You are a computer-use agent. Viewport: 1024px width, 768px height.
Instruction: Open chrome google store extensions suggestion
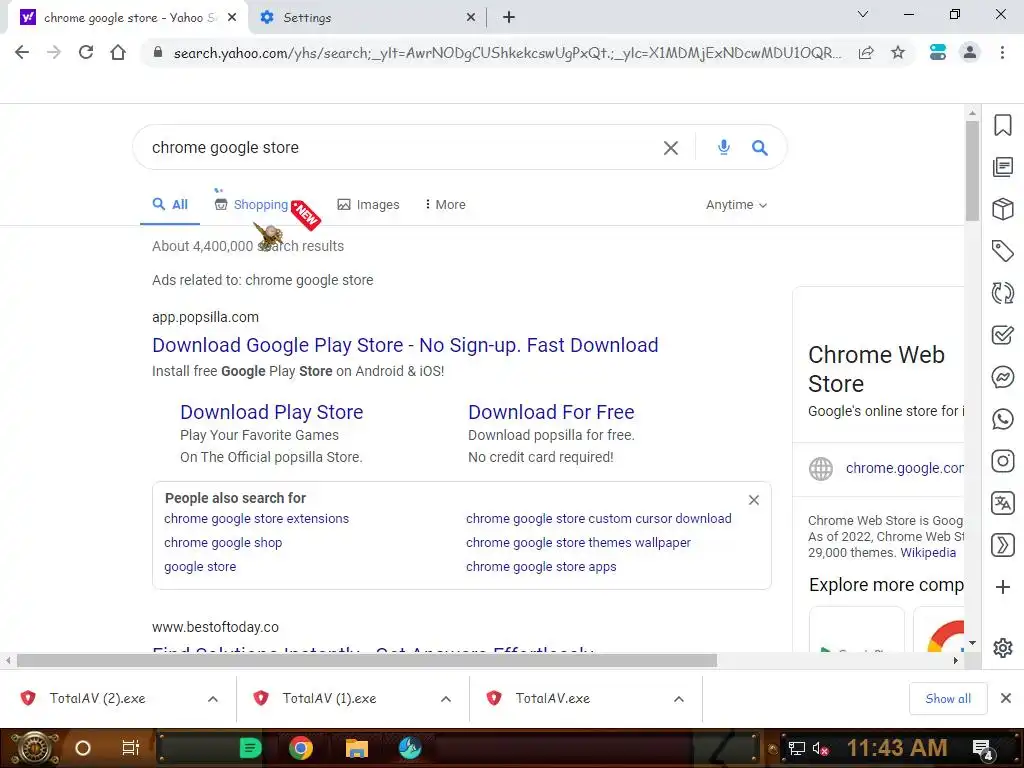point(257,519)
